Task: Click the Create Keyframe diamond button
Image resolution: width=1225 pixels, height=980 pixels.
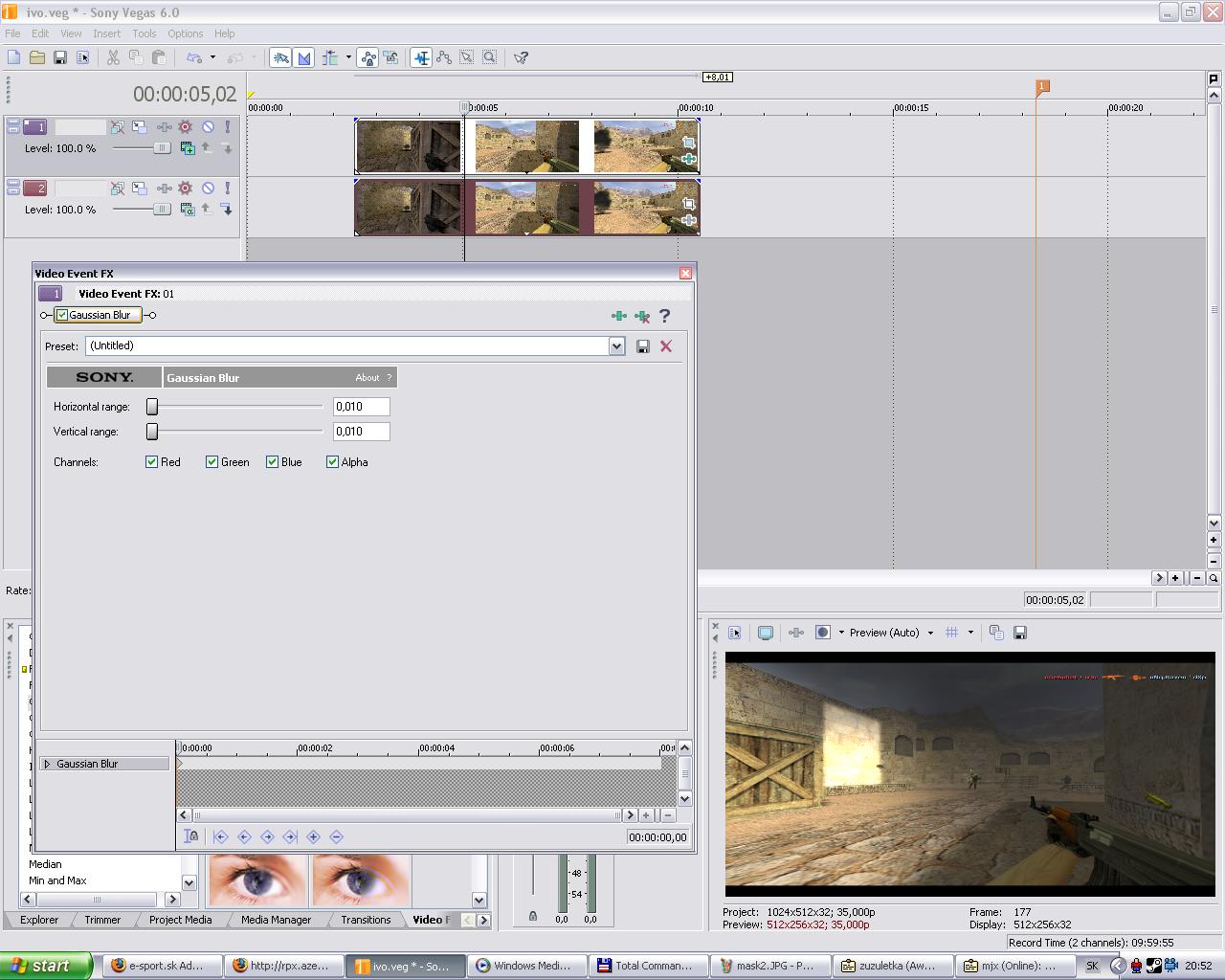Action: pyautogui.click(x=313, y=836)
